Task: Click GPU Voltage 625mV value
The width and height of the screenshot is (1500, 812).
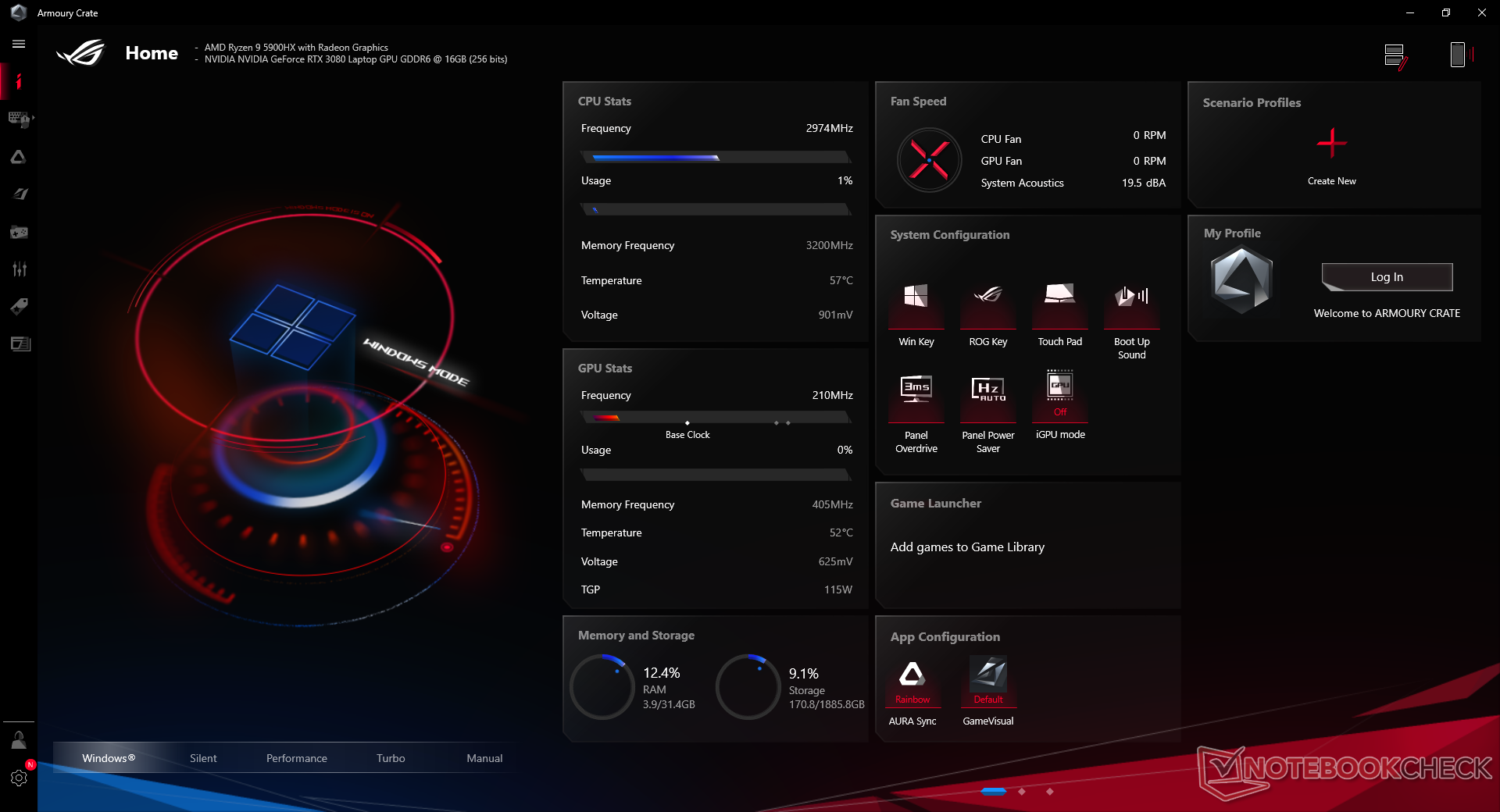Action: [835, 561]
